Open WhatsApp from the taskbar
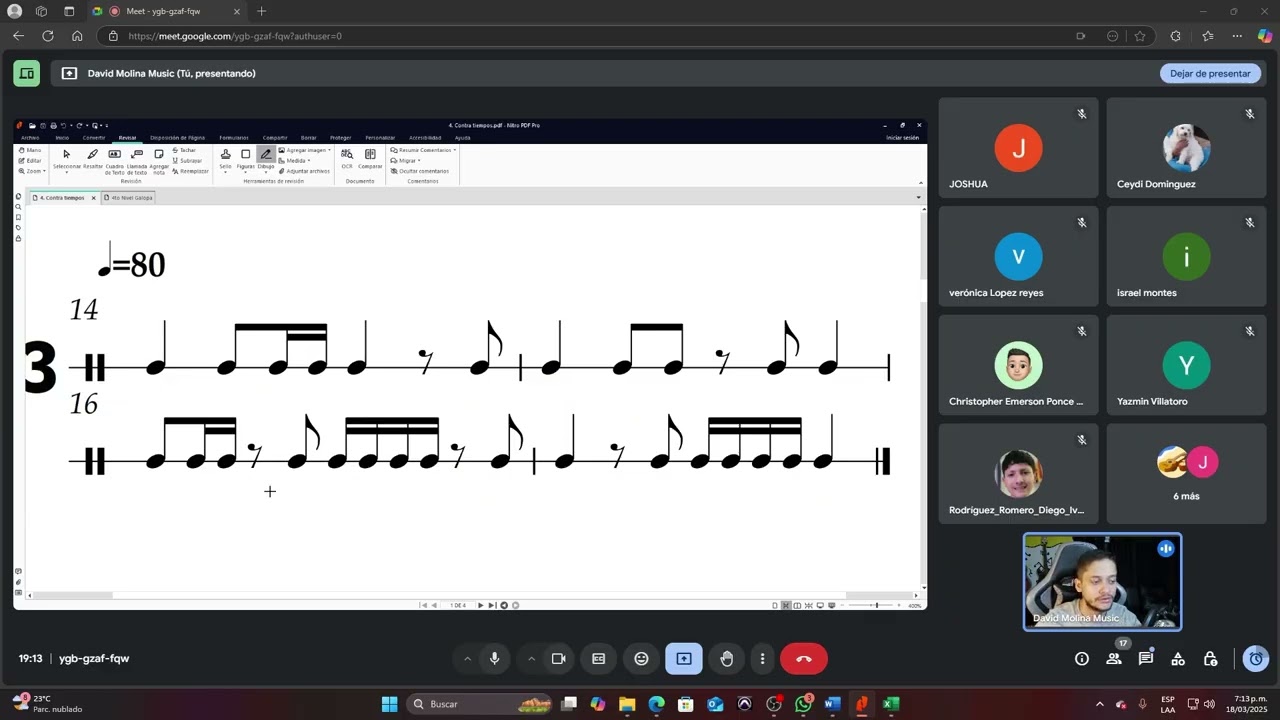The image size is (1280, 720). point(804,704)
